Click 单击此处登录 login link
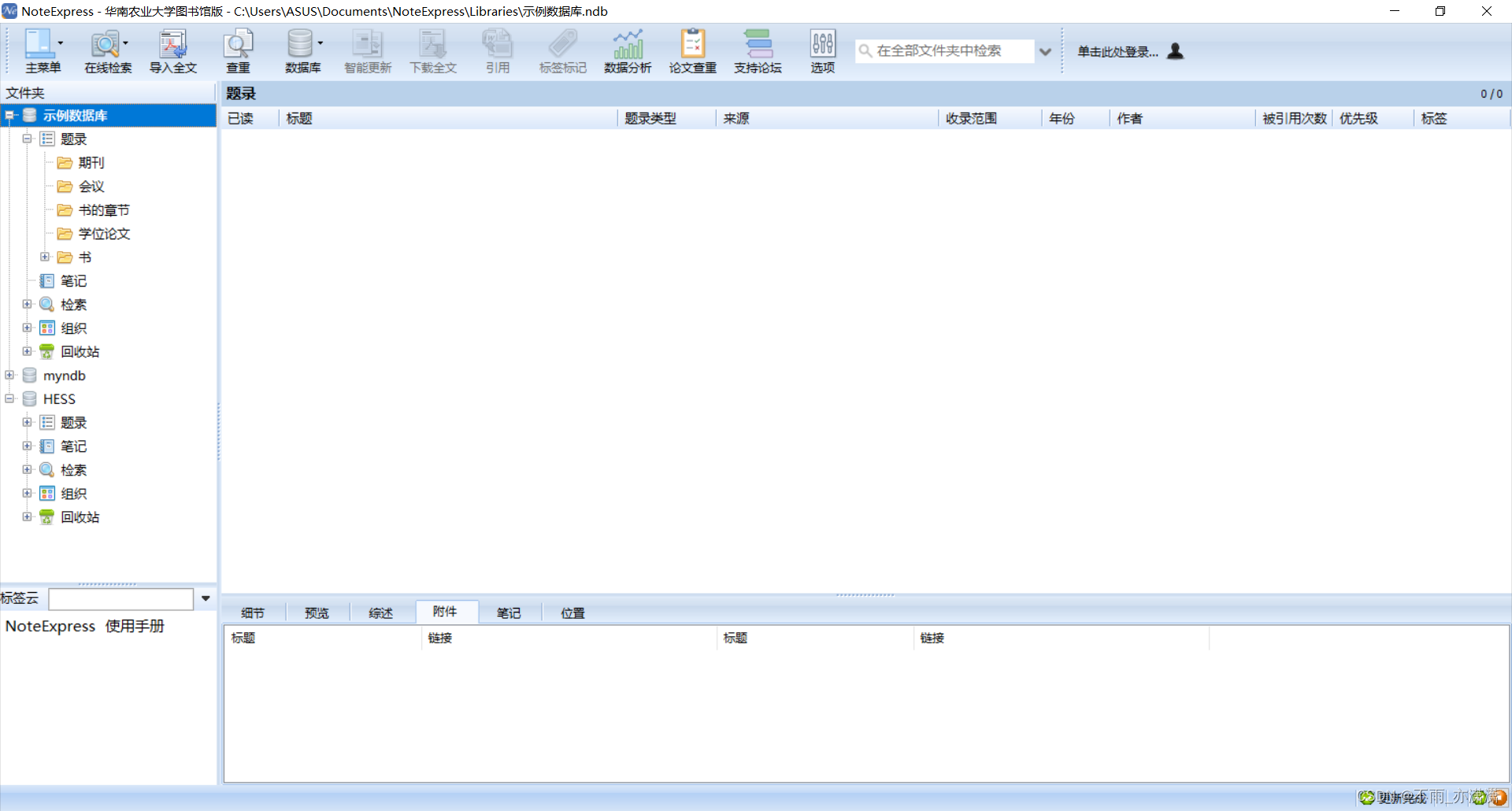This screenshot has width=1512, height=811. pyautogui.click(x=1117, y=52)
